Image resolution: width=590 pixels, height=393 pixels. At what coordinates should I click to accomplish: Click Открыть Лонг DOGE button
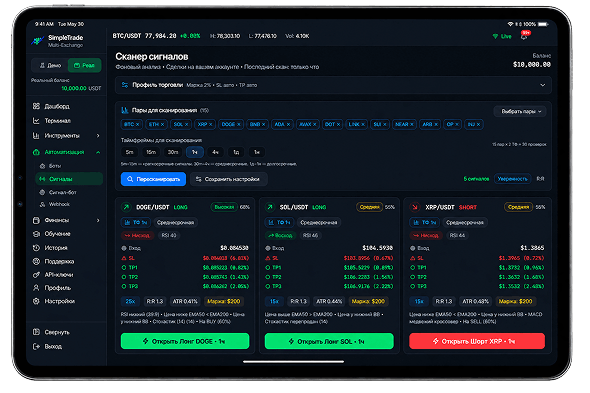(185, 341)
